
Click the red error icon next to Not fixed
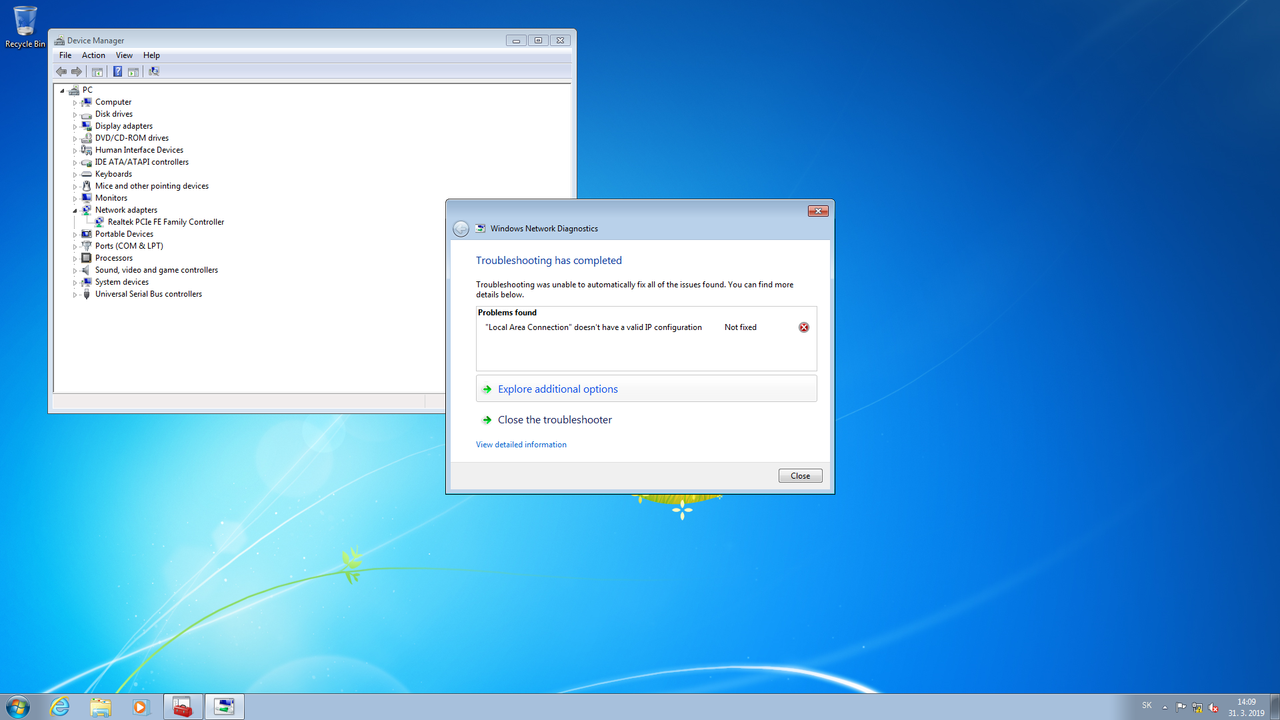803,328
